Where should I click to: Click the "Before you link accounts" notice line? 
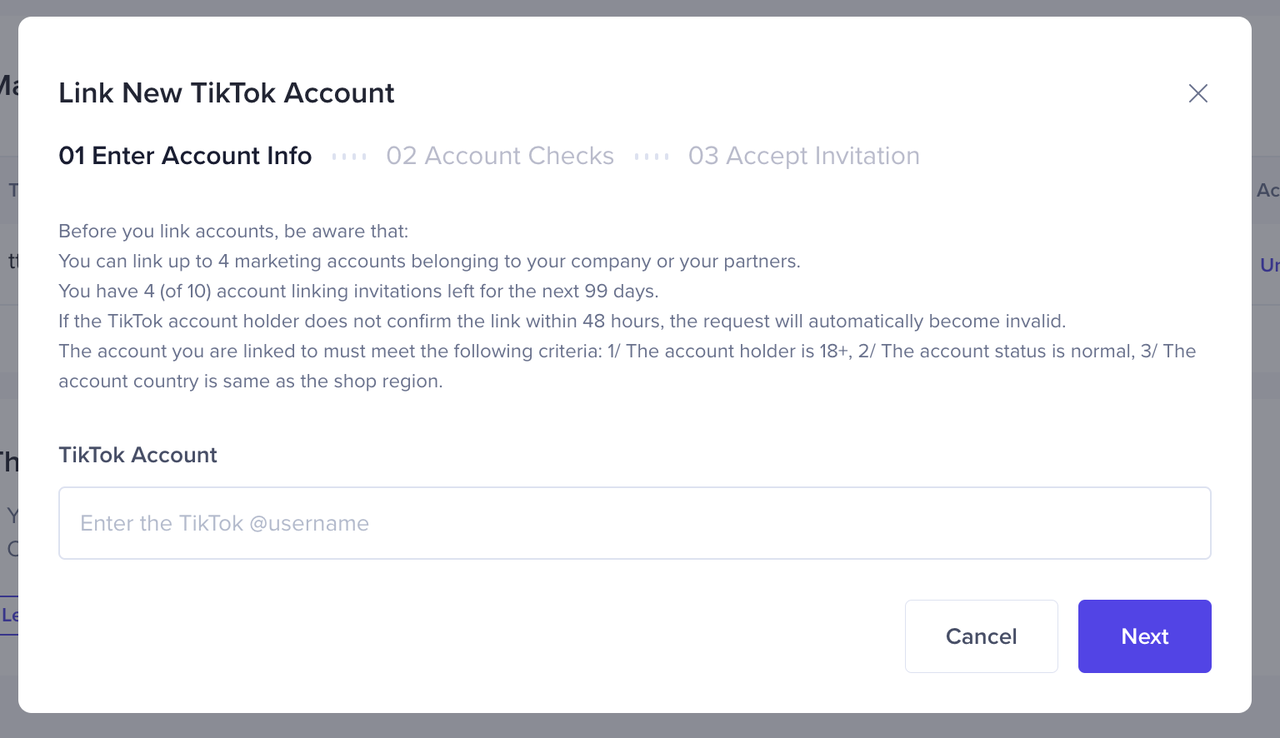233,231
